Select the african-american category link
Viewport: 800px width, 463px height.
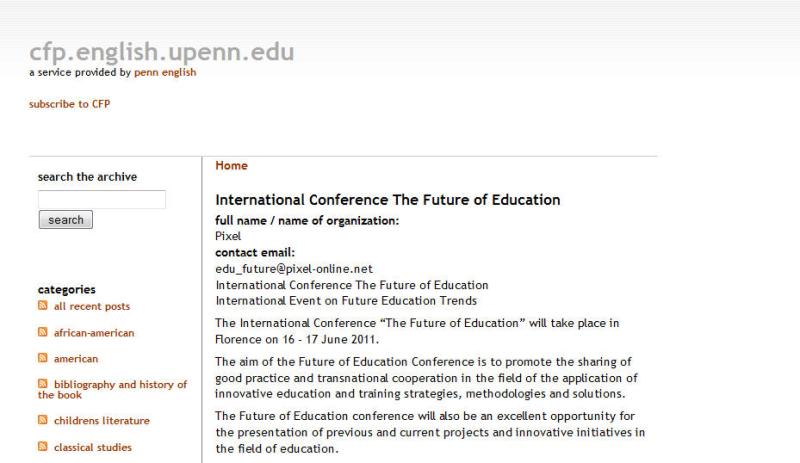pyautogui.click(x=94, y=333)
